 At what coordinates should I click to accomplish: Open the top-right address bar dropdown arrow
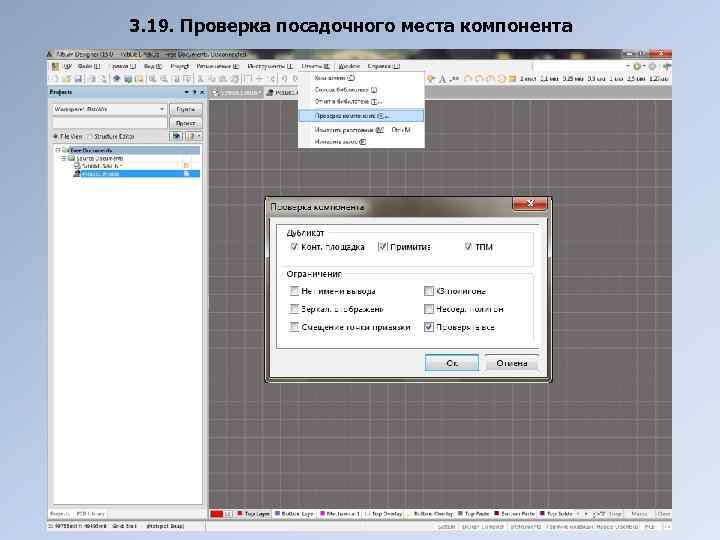(628, 67)
